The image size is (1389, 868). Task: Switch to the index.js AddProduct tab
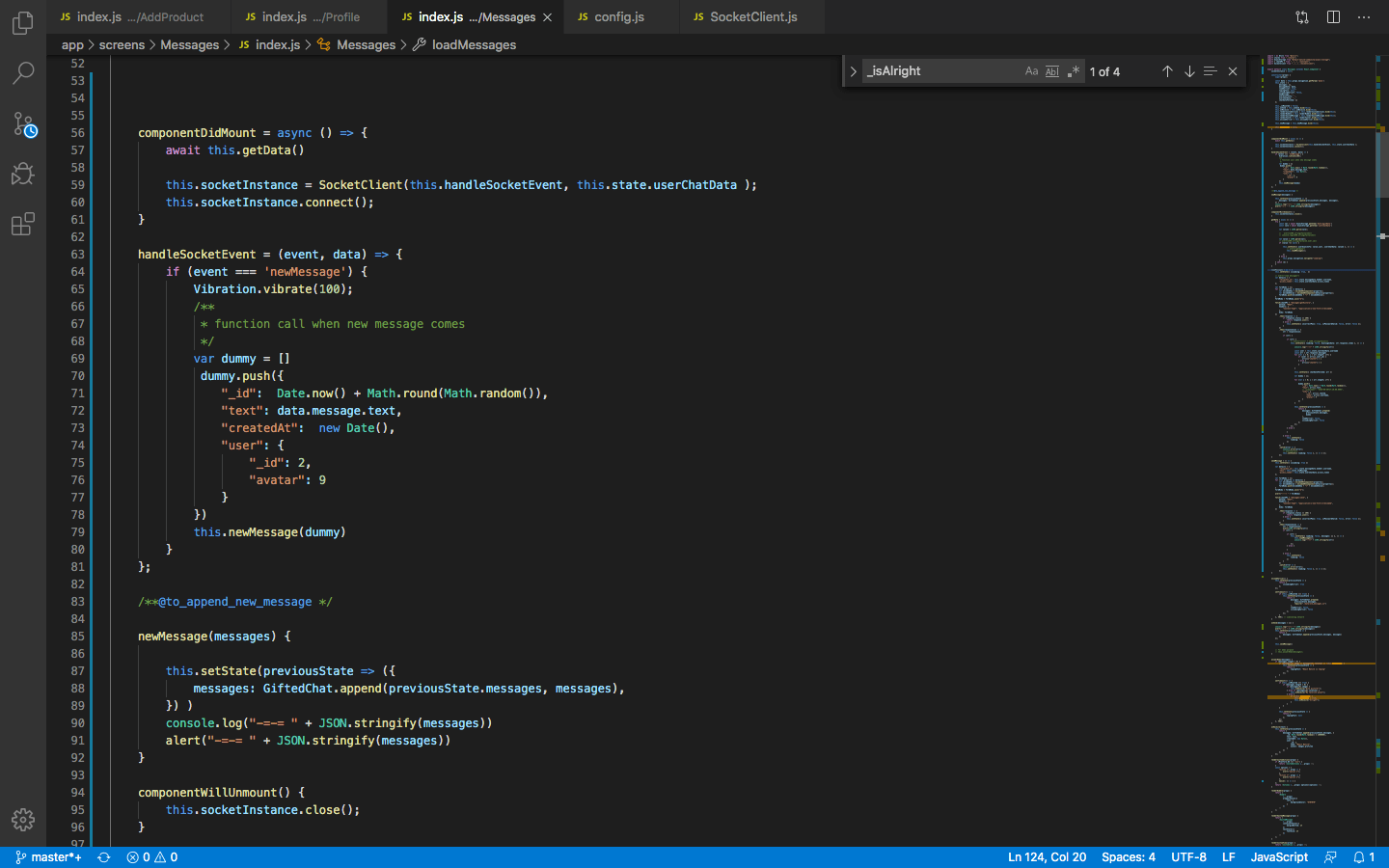139,17
